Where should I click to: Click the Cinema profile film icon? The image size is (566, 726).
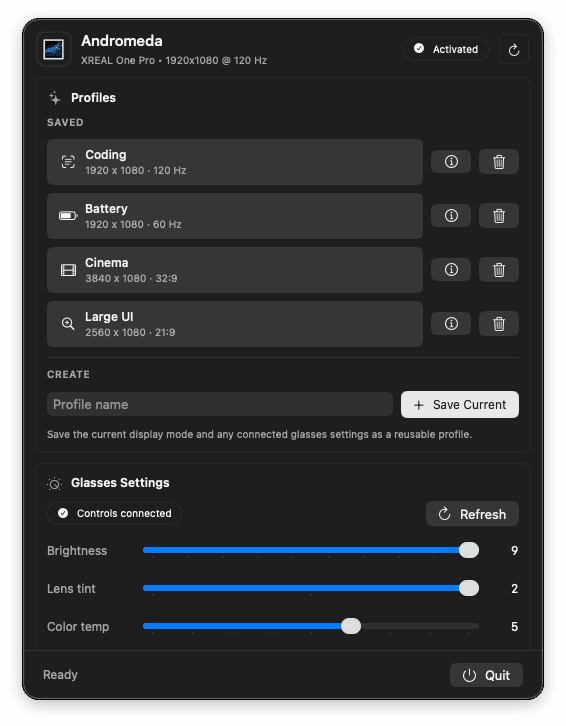tap(69, 270)
